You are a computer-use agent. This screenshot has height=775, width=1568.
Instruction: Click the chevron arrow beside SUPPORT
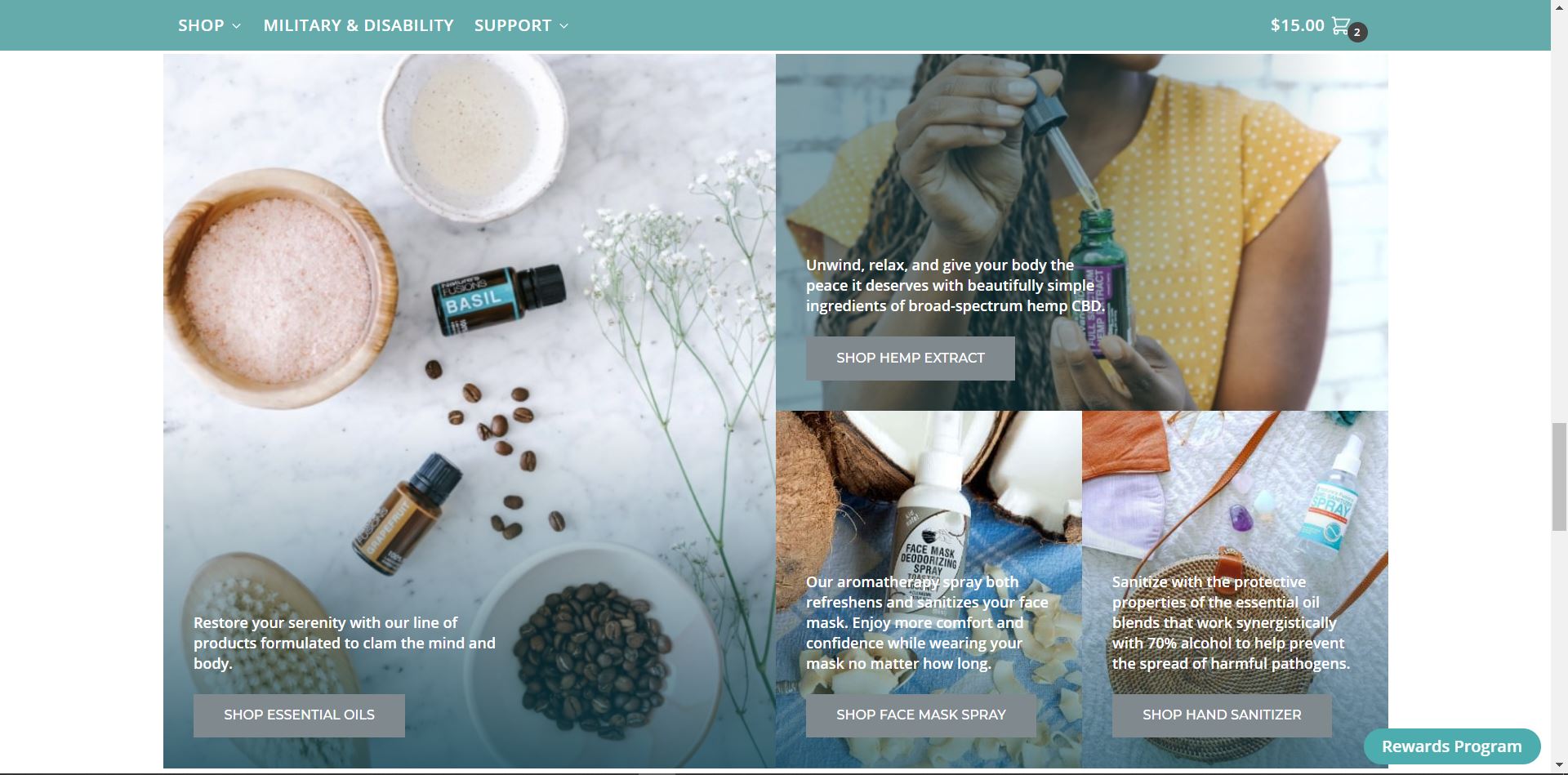[563, 26]
